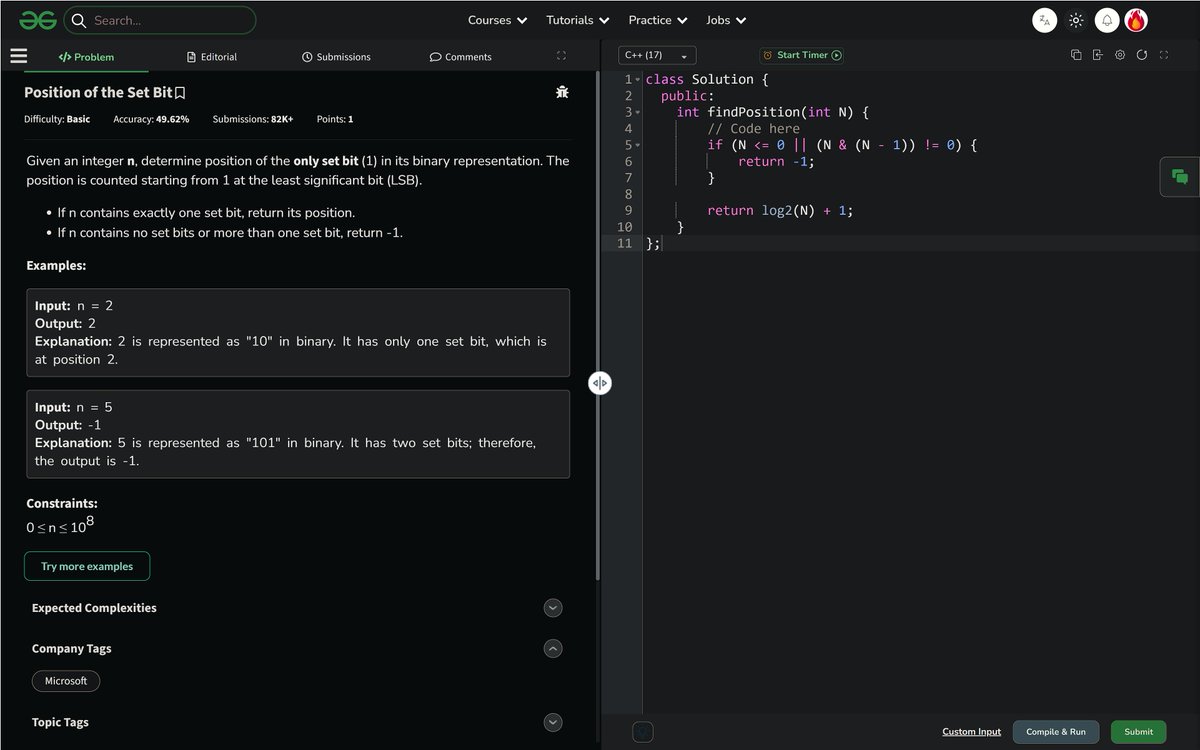Click the 'Constraints:' heading
The height and width of the screenshot is (750, 1200).
click(62, 504)
